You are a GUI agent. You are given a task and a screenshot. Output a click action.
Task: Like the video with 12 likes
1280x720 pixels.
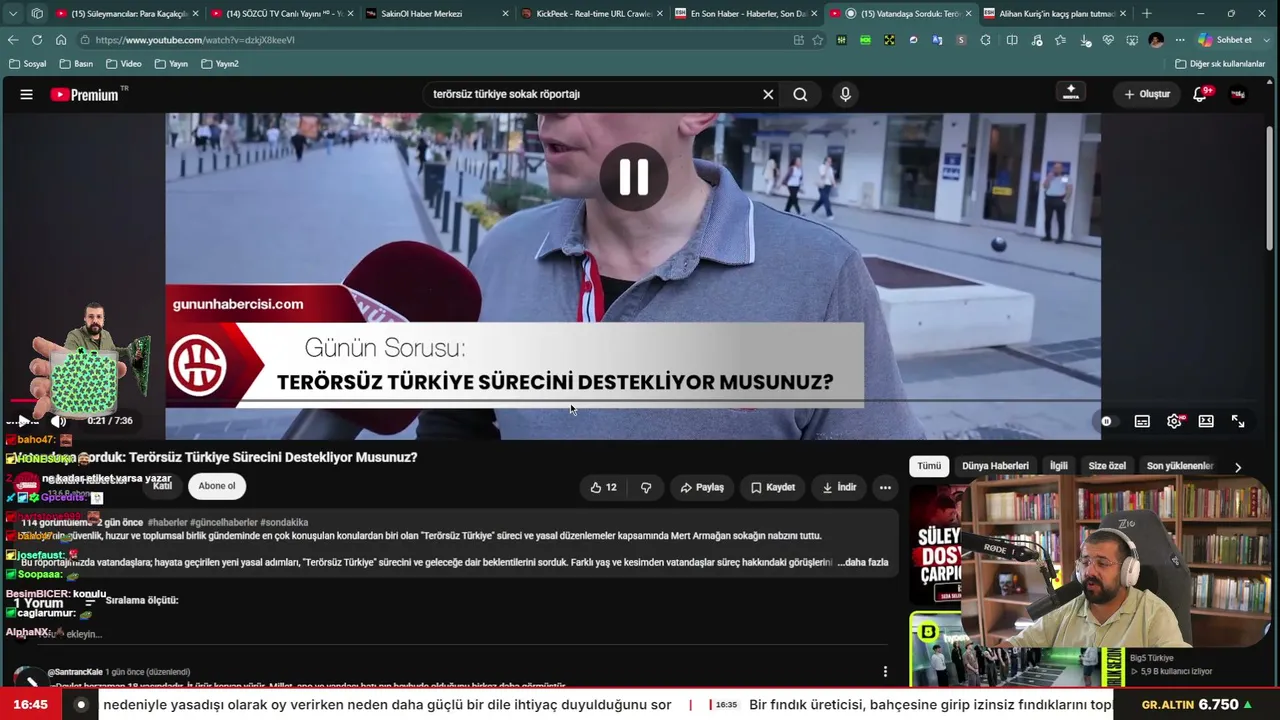tap(603, 487)
